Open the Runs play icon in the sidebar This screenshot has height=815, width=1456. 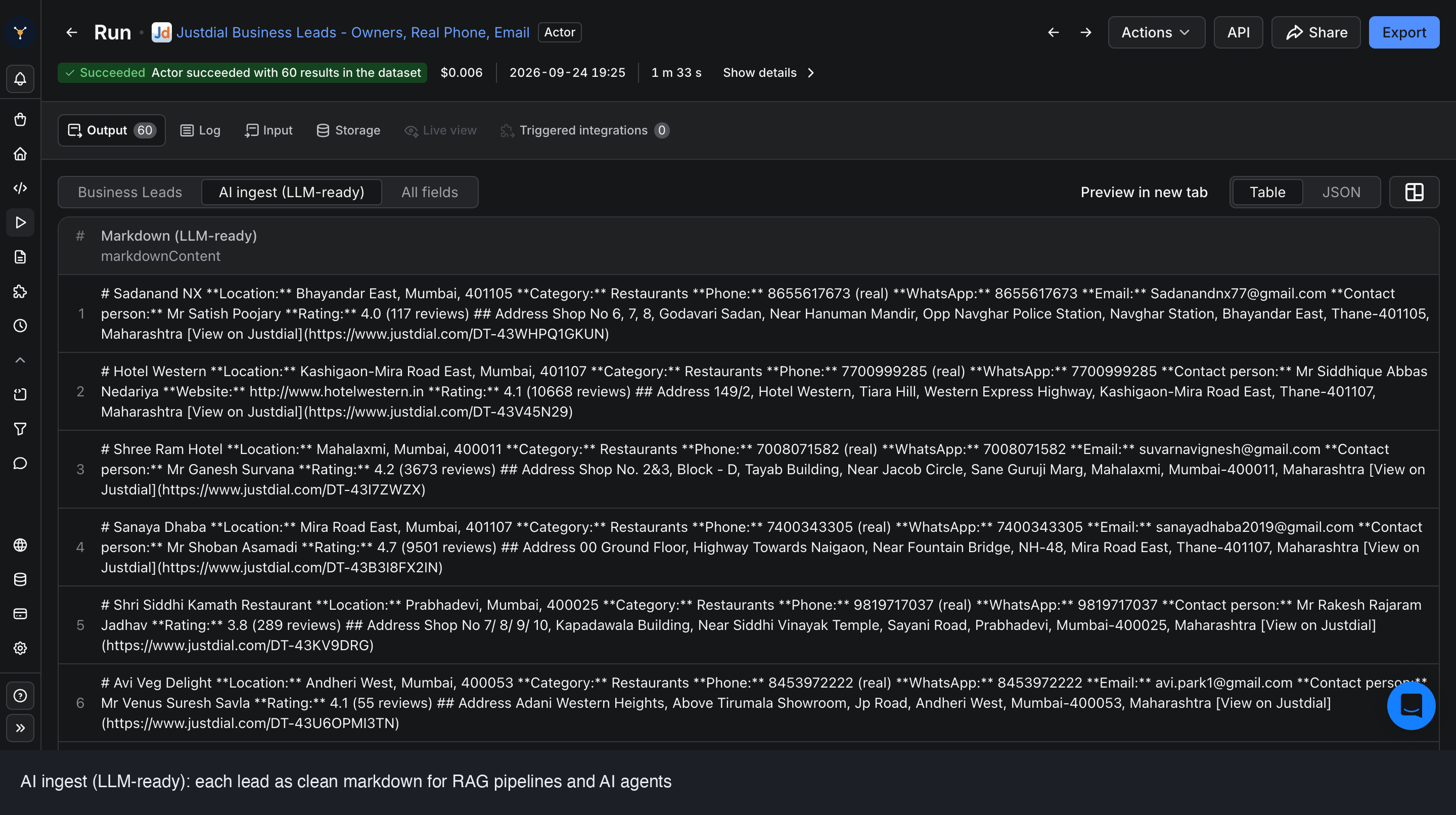[x=20, y=222]
